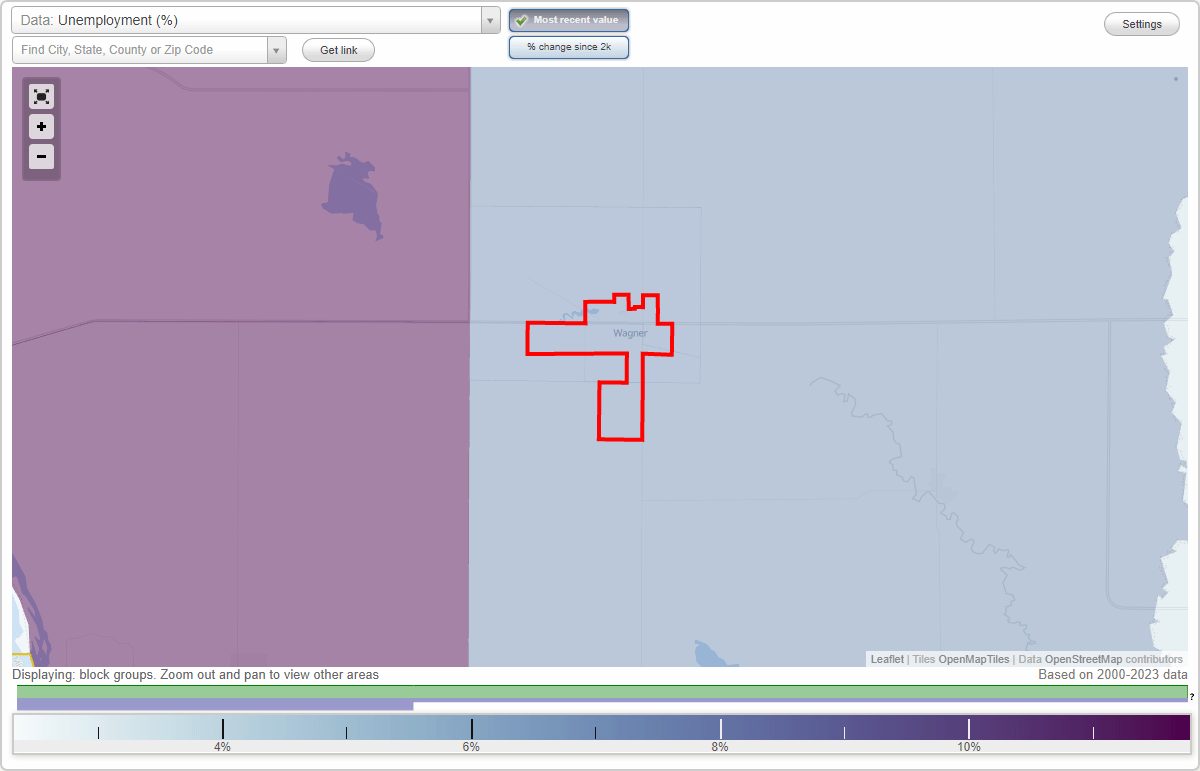This screenshot has width=1200, height=771.
Task: Click the Leaflet attribution link
Action: (885, 659)
